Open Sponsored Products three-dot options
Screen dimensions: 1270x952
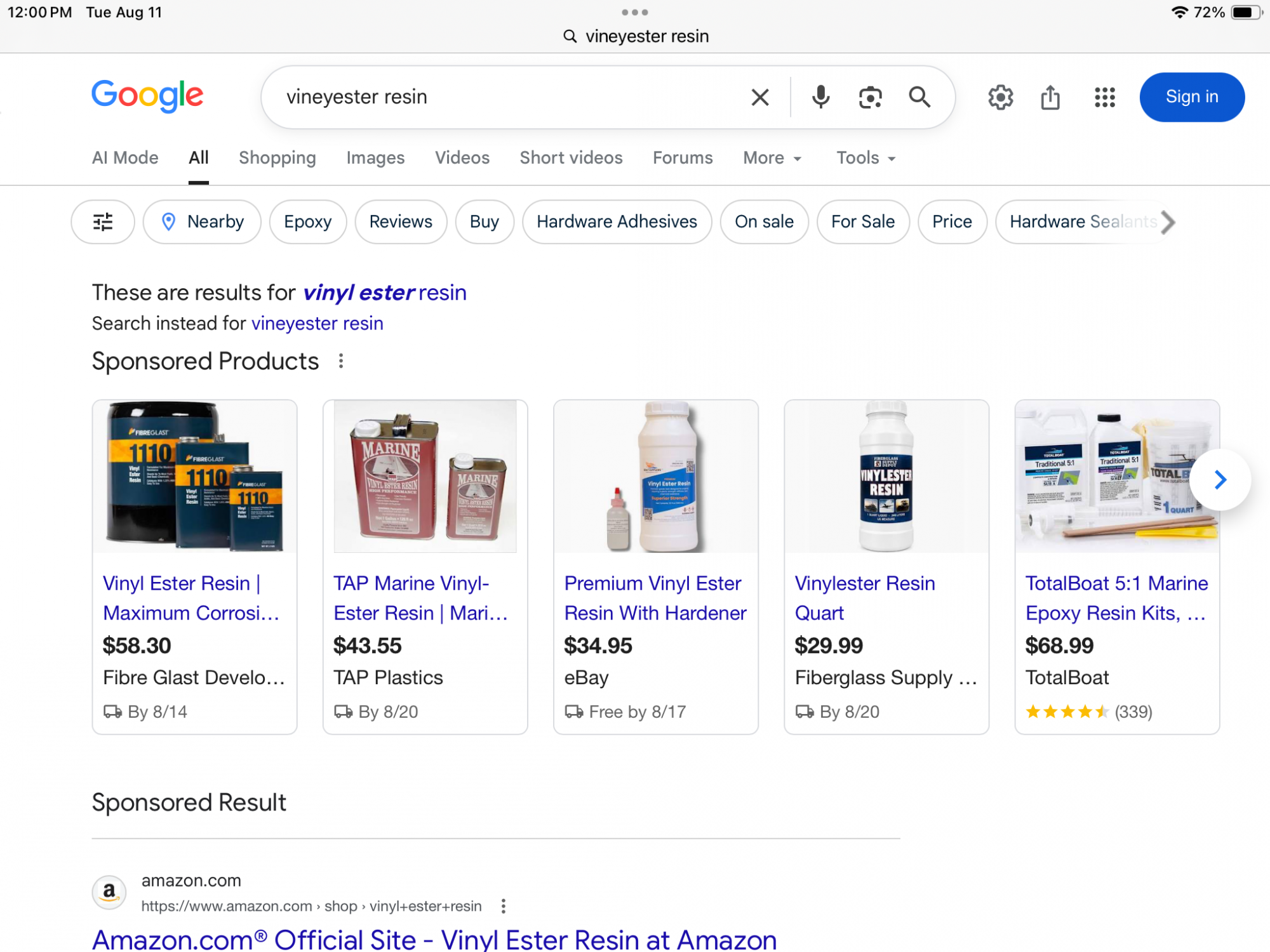point(341,361)
